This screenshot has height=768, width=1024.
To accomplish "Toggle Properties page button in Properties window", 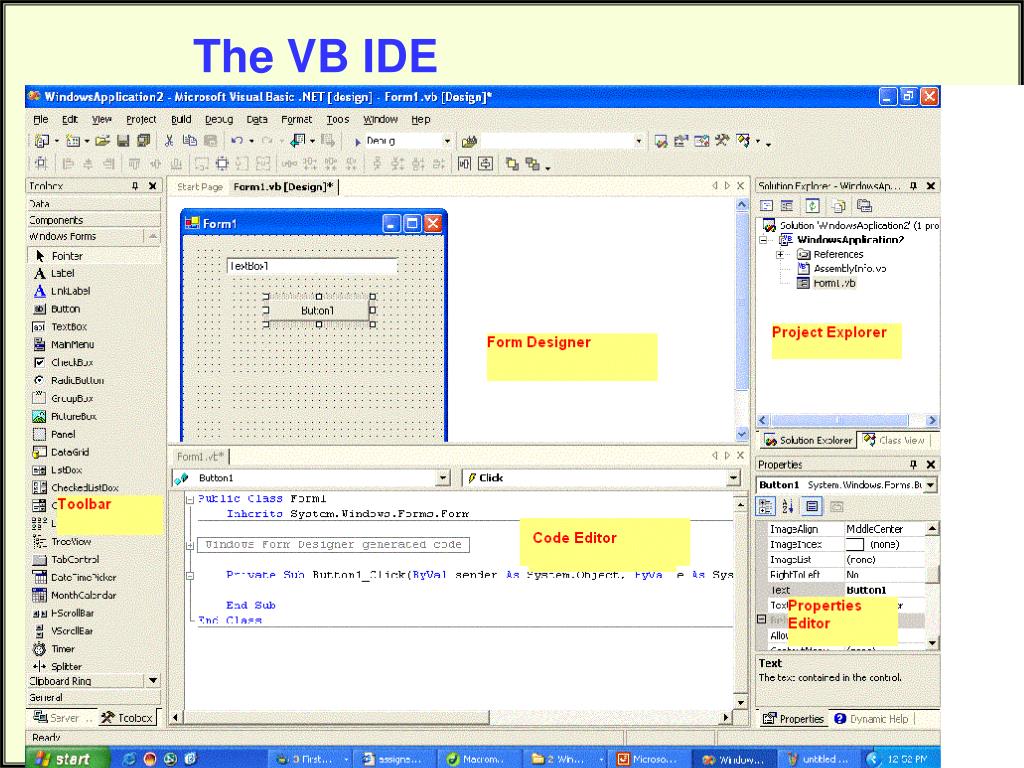I will click(x=812, y=506).
